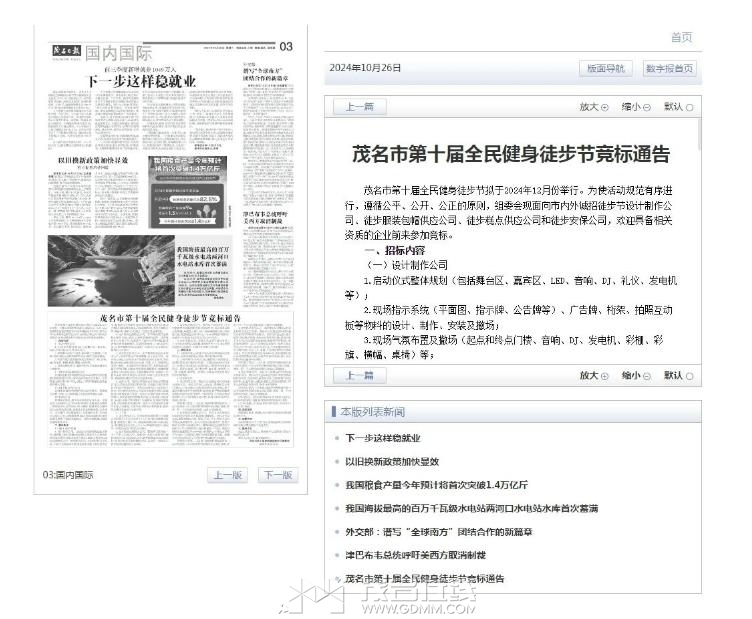Click the 竞标通告 article block on newspaper page
The image size is (752, 619).
pyautogui.click(x=170, y=379)
